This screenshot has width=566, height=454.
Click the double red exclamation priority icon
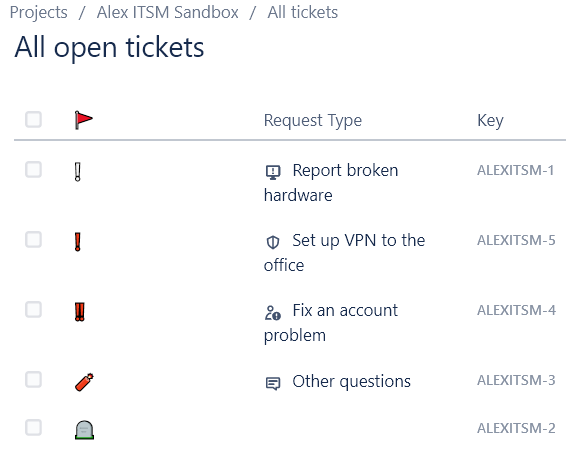point(80,312)
